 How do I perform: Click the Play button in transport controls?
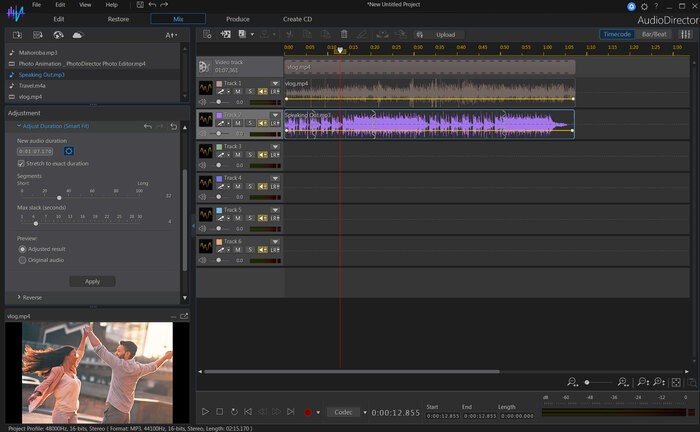click(x=205, y=411)
